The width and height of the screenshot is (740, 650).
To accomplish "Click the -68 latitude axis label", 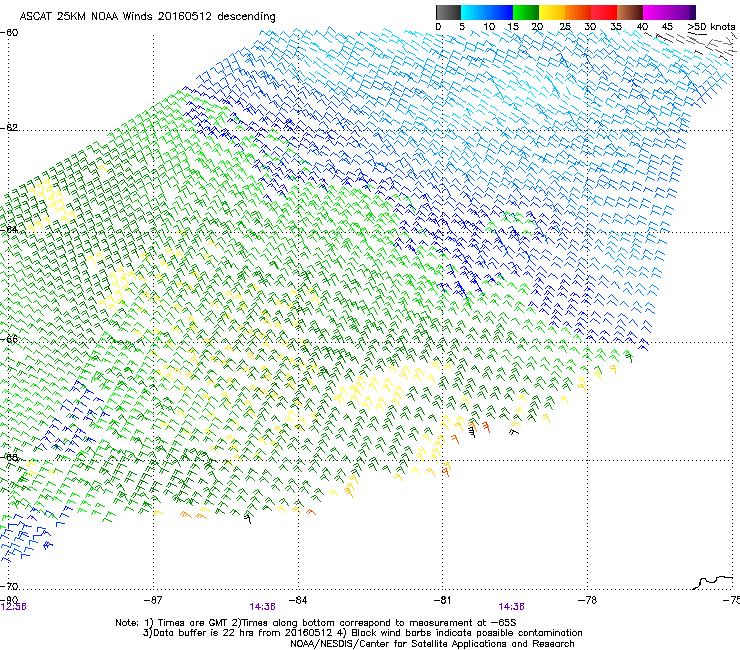I will tap(9, 457).
